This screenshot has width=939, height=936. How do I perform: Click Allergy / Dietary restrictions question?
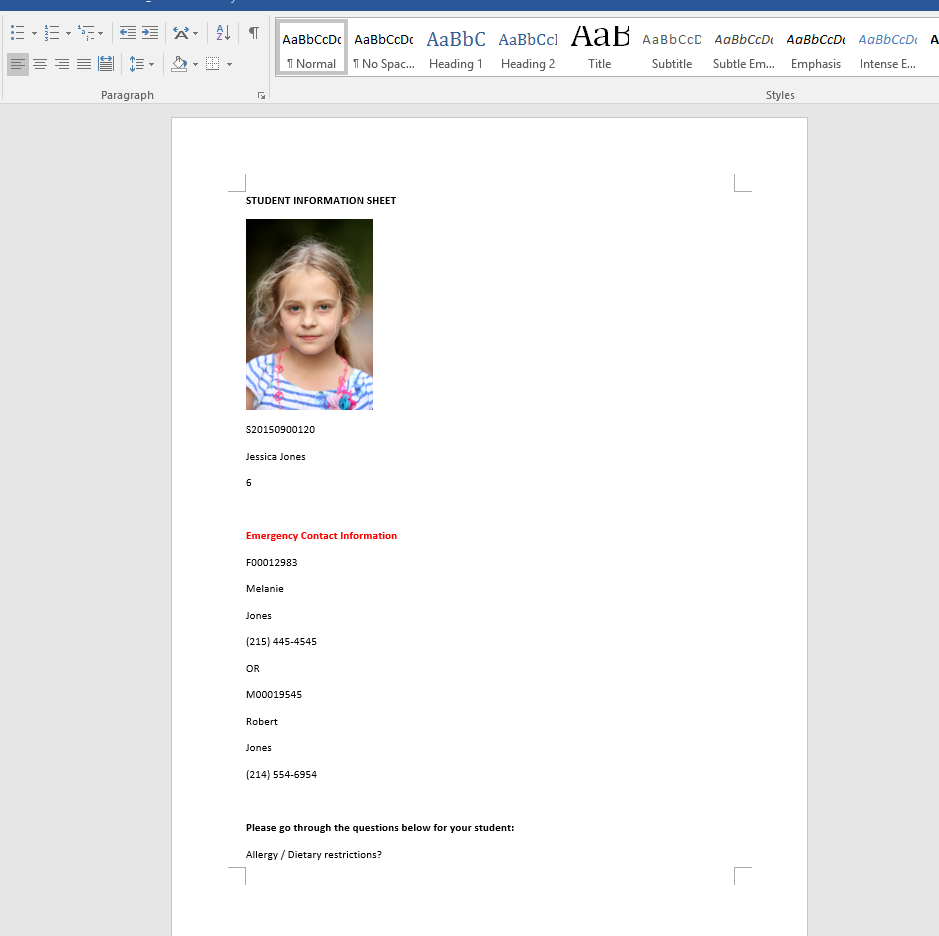(313, 855)
